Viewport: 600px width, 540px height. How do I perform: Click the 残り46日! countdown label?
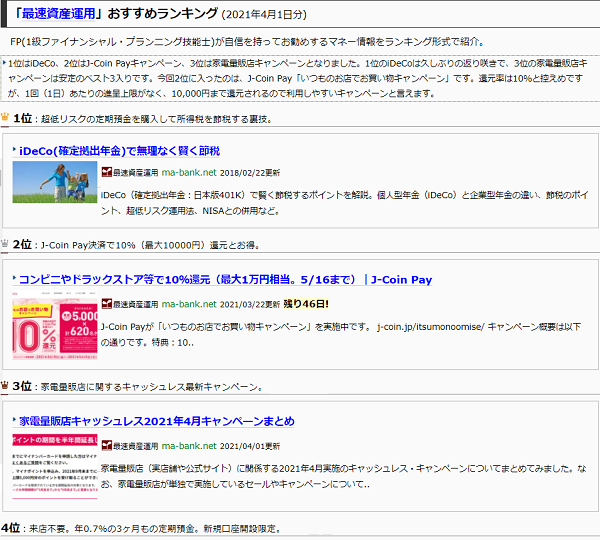click(306, 304)
